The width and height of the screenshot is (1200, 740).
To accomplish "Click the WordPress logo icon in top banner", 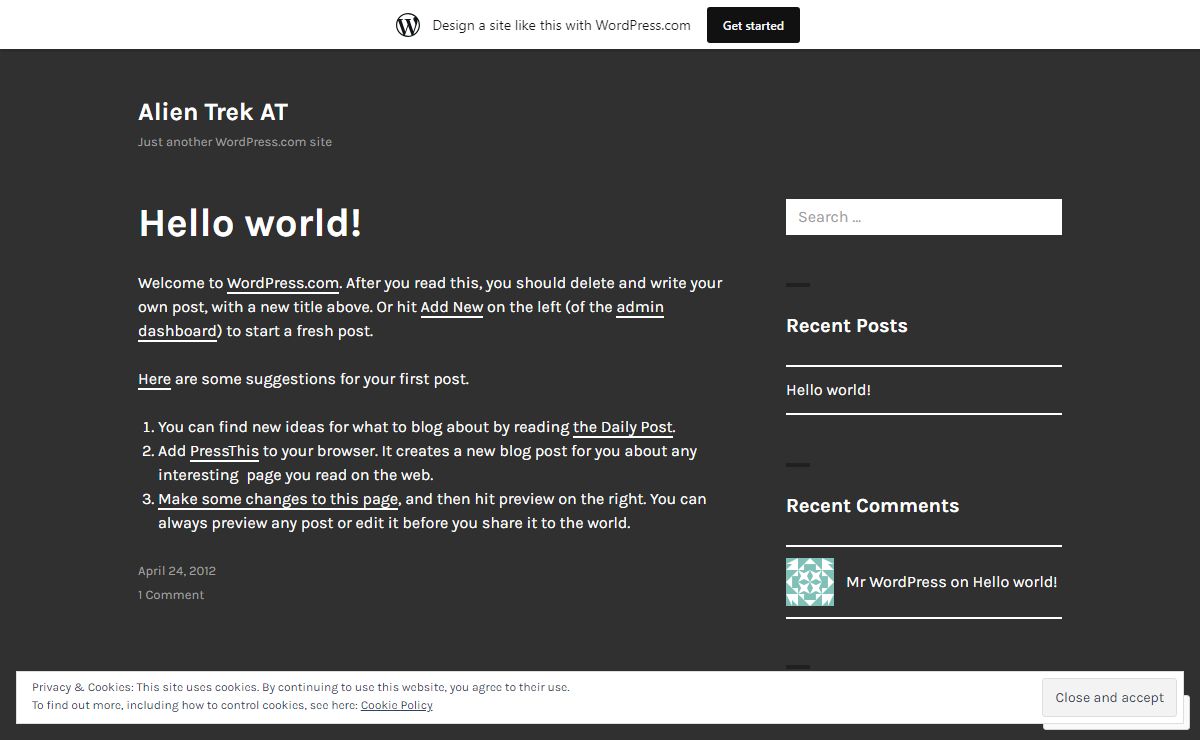I will 408,25.
